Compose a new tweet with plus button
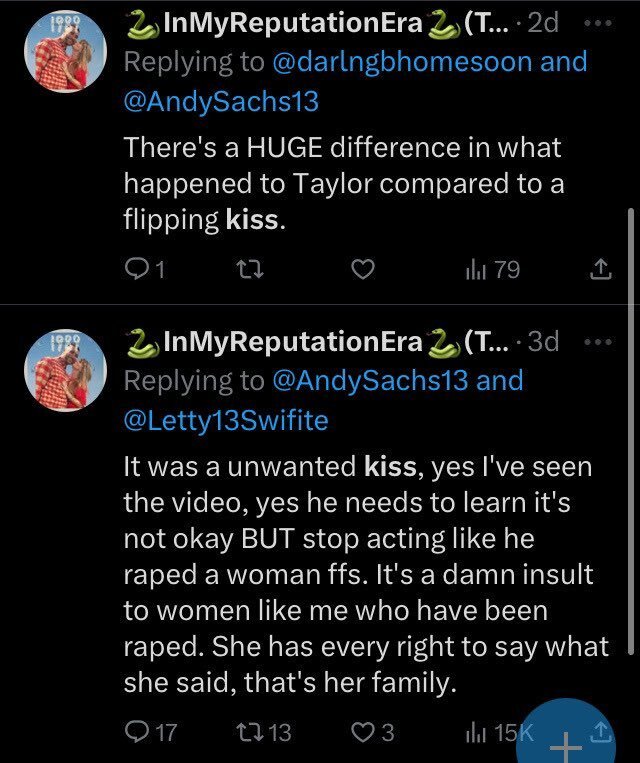 [565, 740]
